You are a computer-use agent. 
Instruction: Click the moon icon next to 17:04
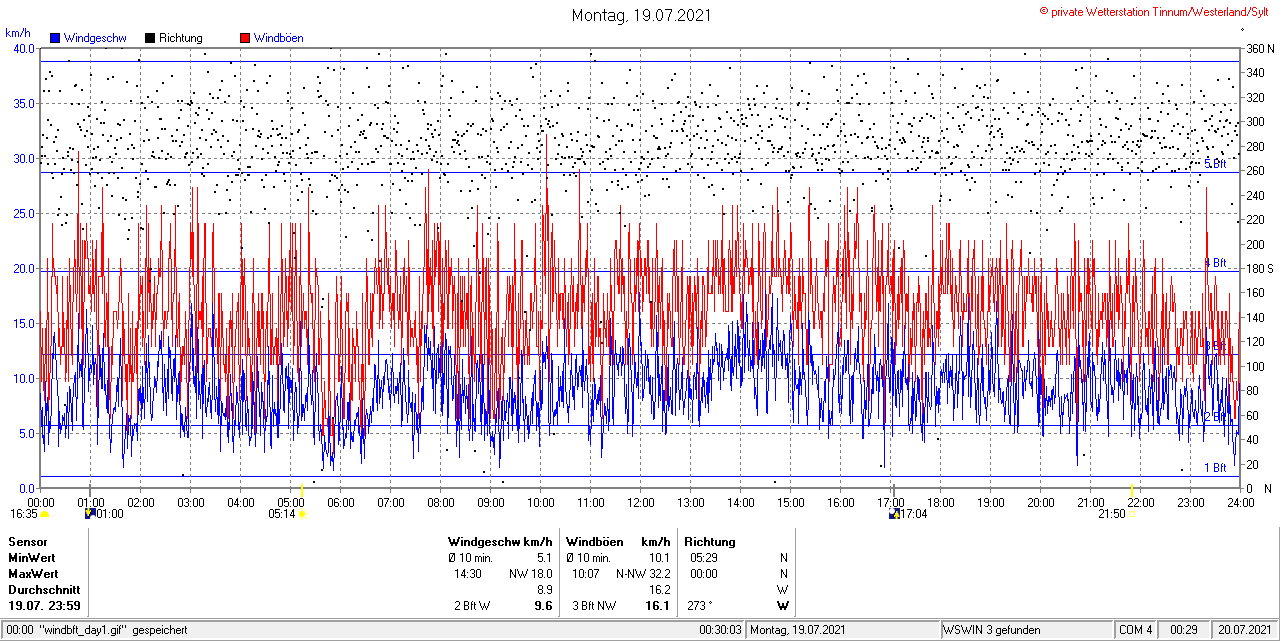894,514
